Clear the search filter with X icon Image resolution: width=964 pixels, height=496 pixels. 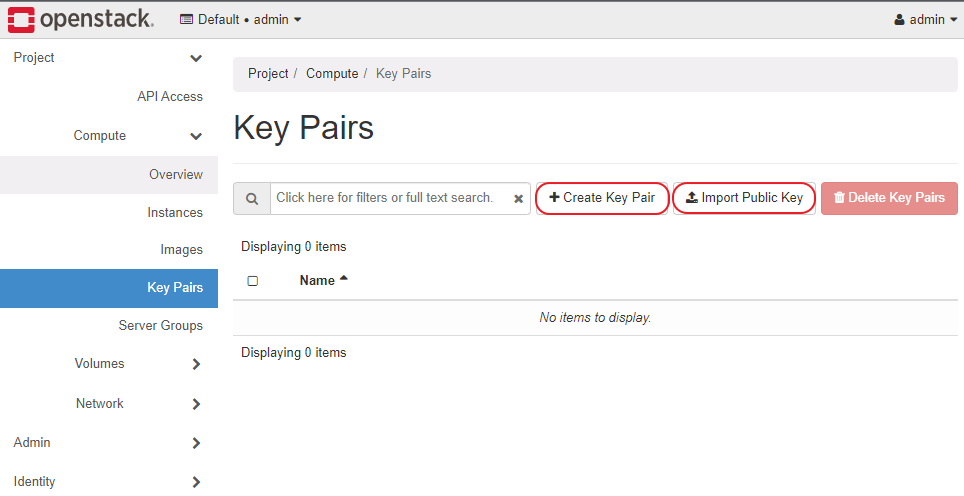click(x=519, y=199)
